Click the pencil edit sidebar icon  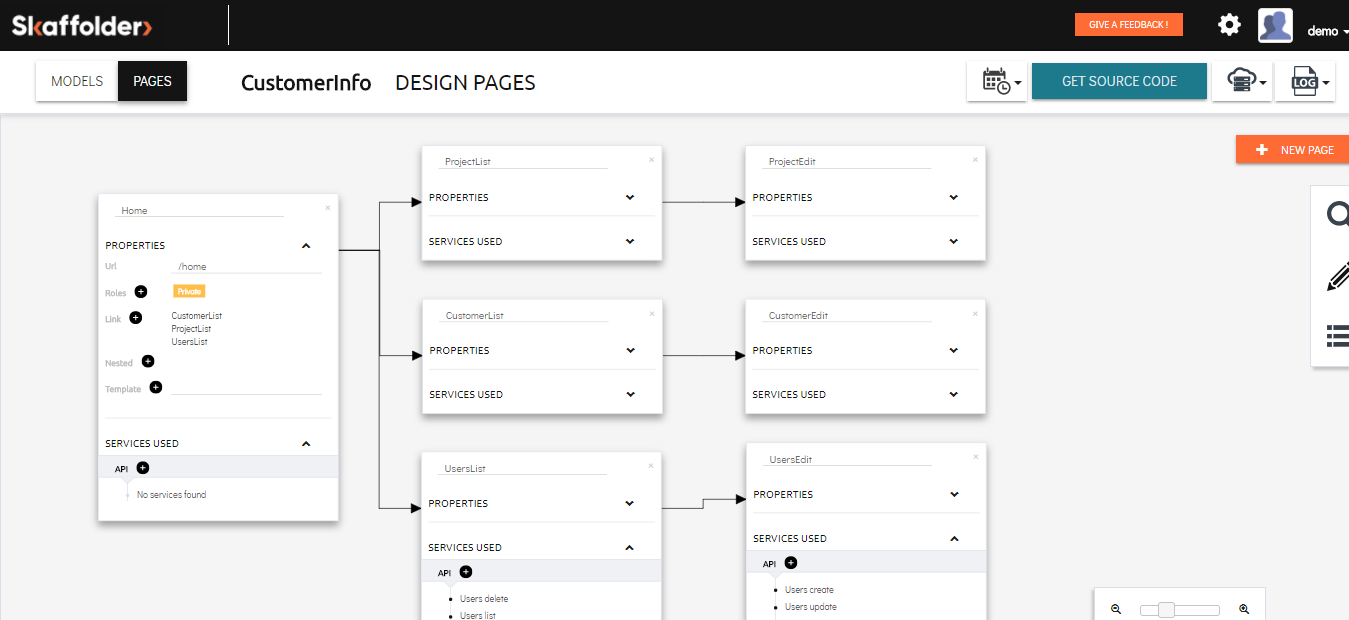pyautogui.click(x=1337, y=276)
